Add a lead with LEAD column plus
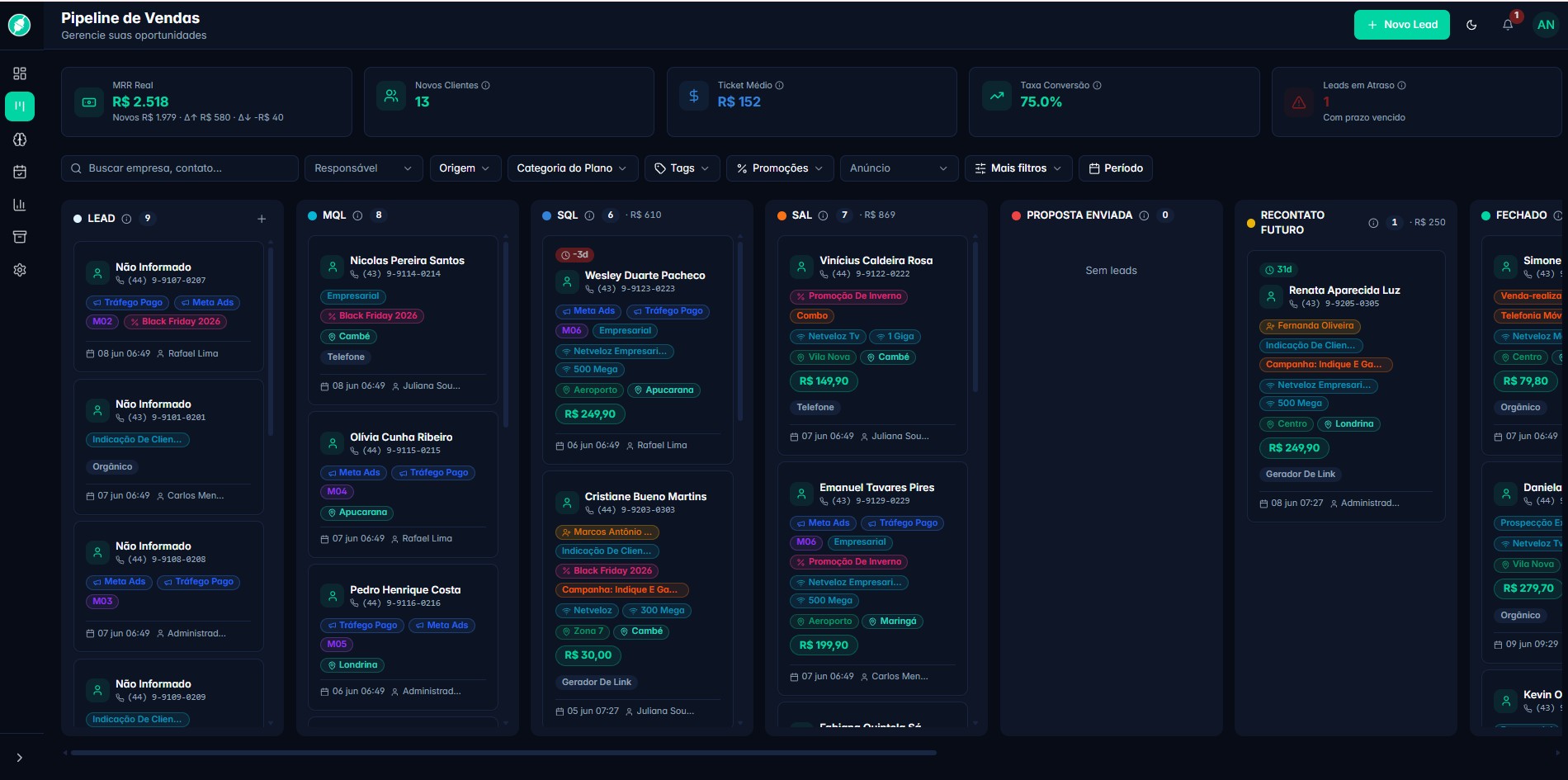 (x=262, y=219)
